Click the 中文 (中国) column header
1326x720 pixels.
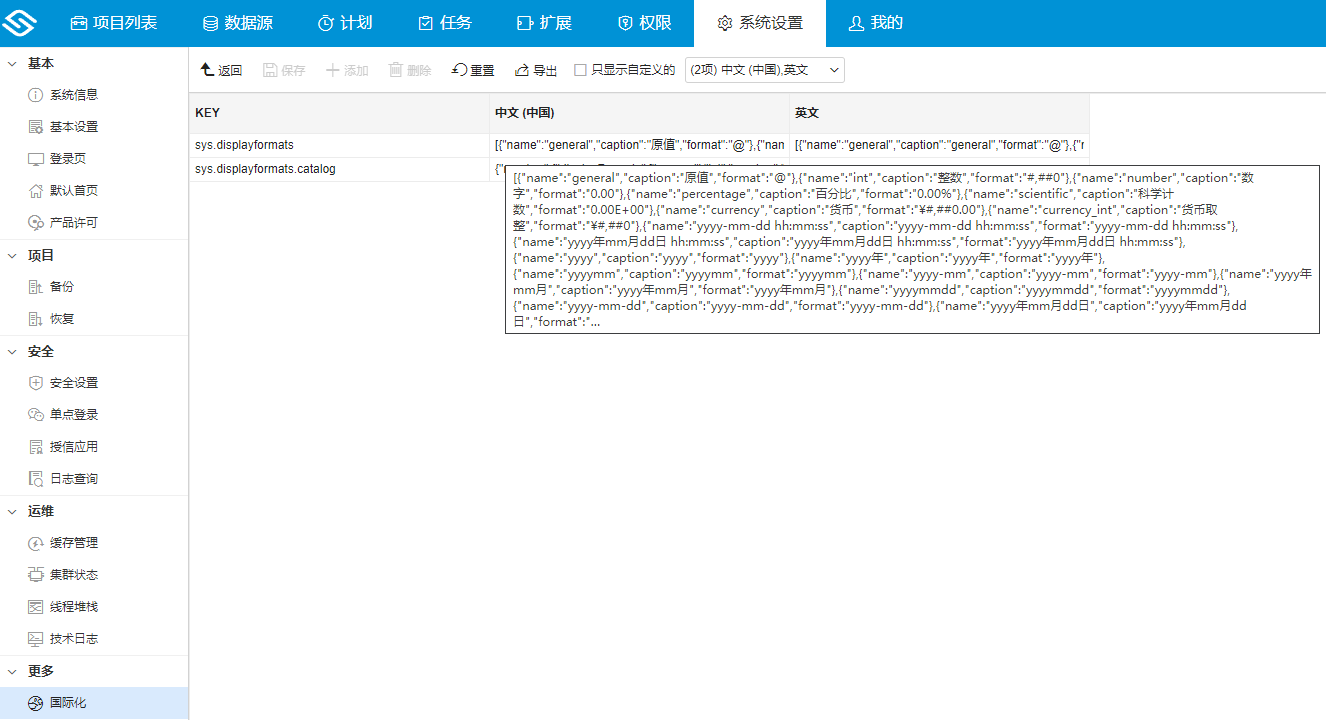(639, 113)
